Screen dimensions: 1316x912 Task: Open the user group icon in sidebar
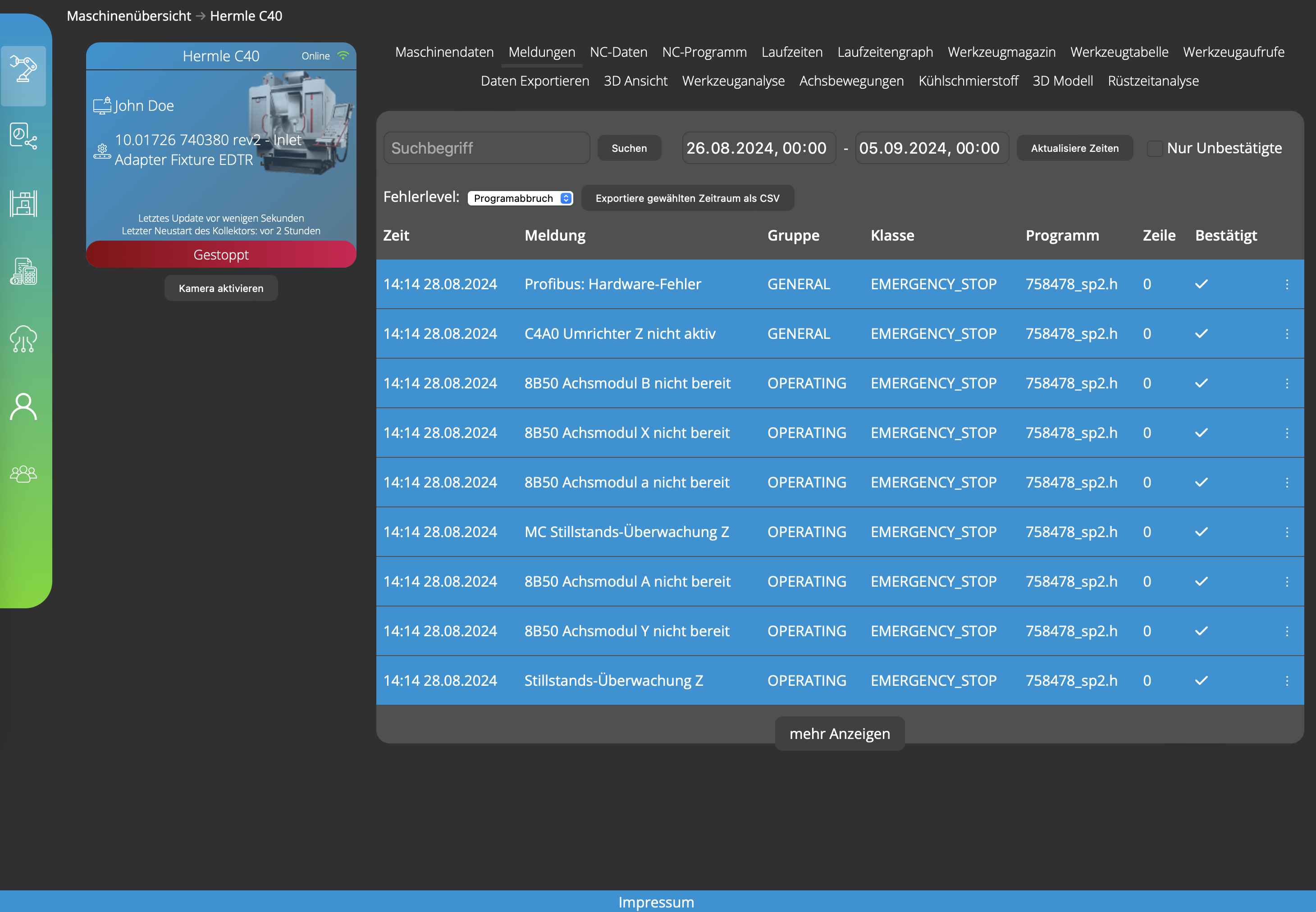(x=23, y=474)
